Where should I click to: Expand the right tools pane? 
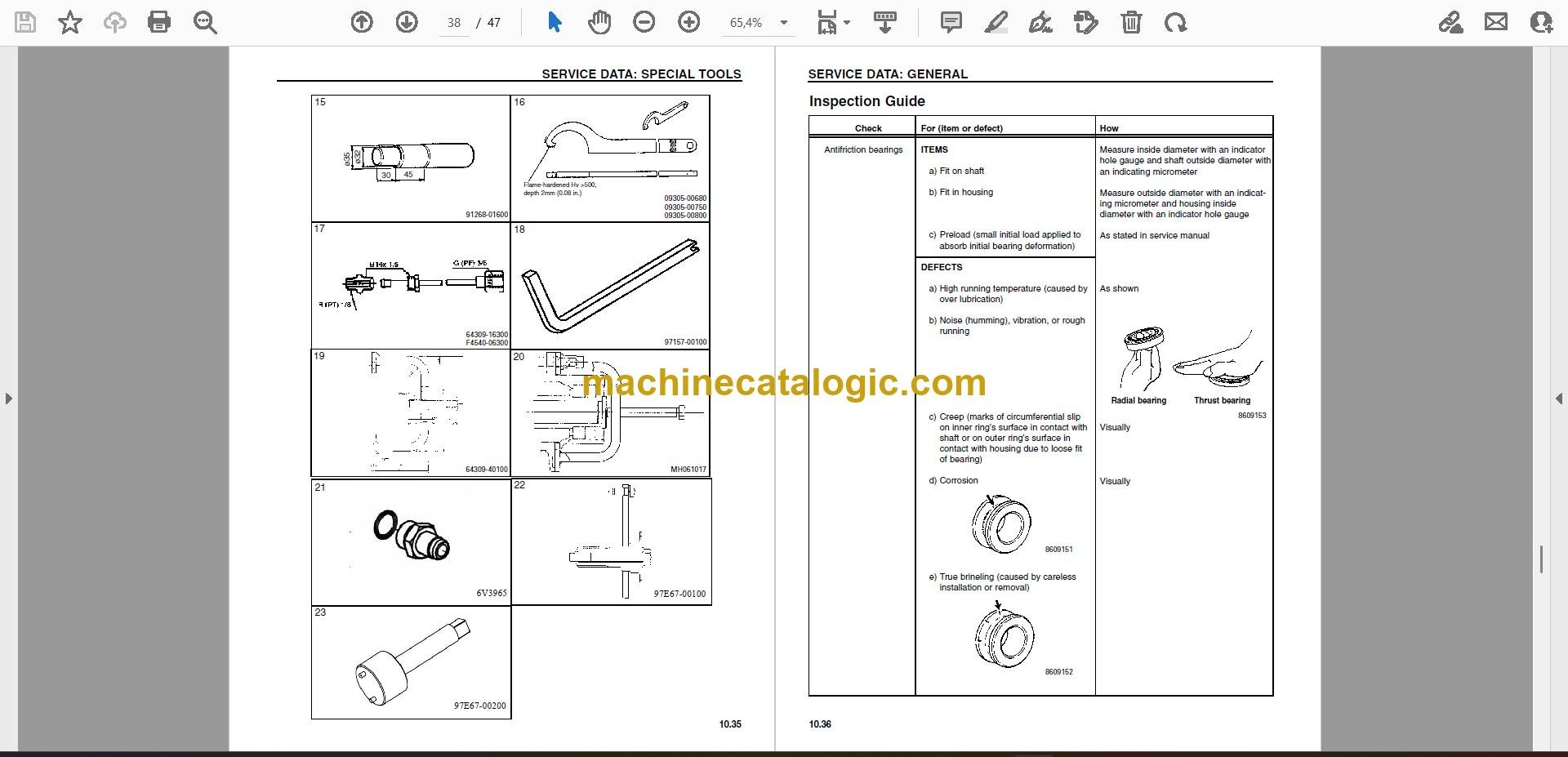1558,399
